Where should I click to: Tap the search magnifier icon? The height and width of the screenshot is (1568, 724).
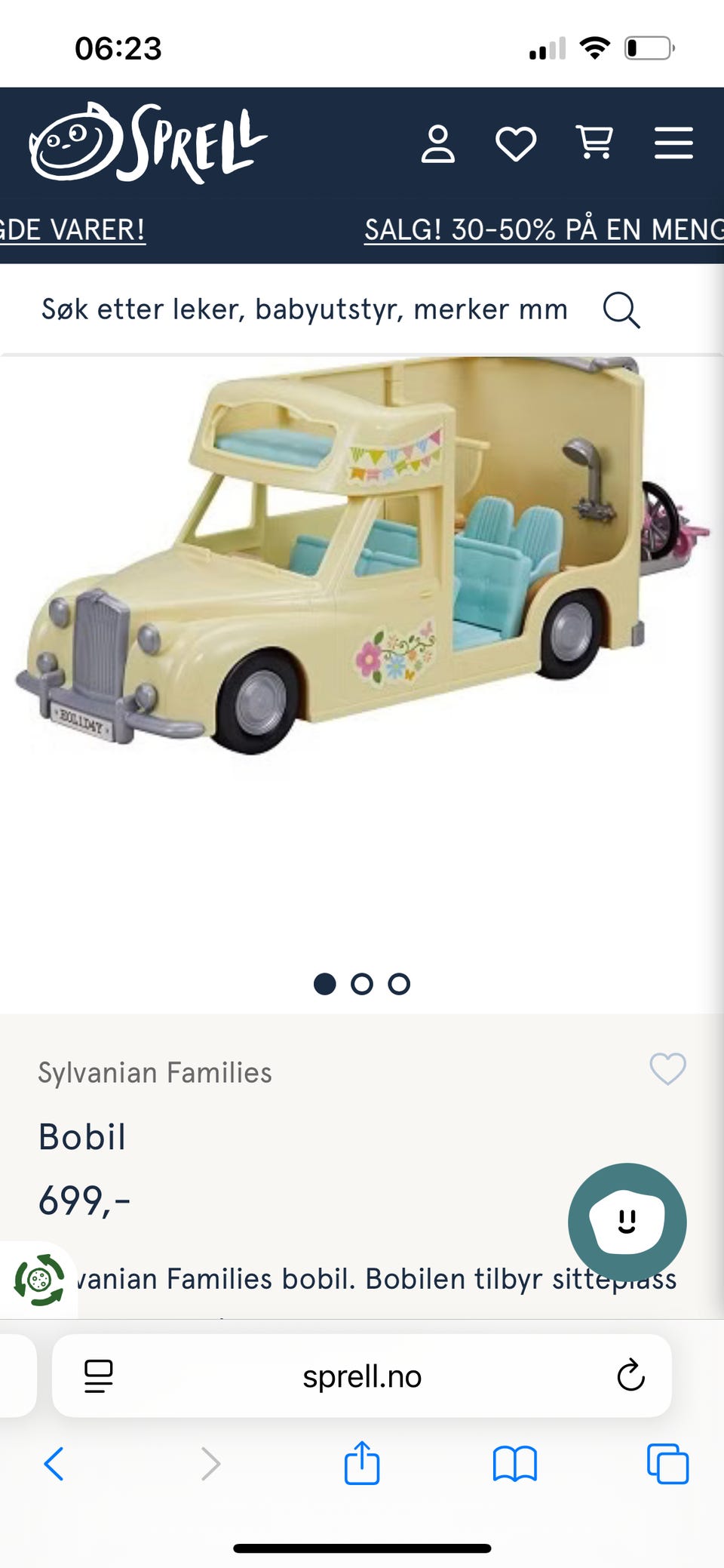(x=621, y=310)
